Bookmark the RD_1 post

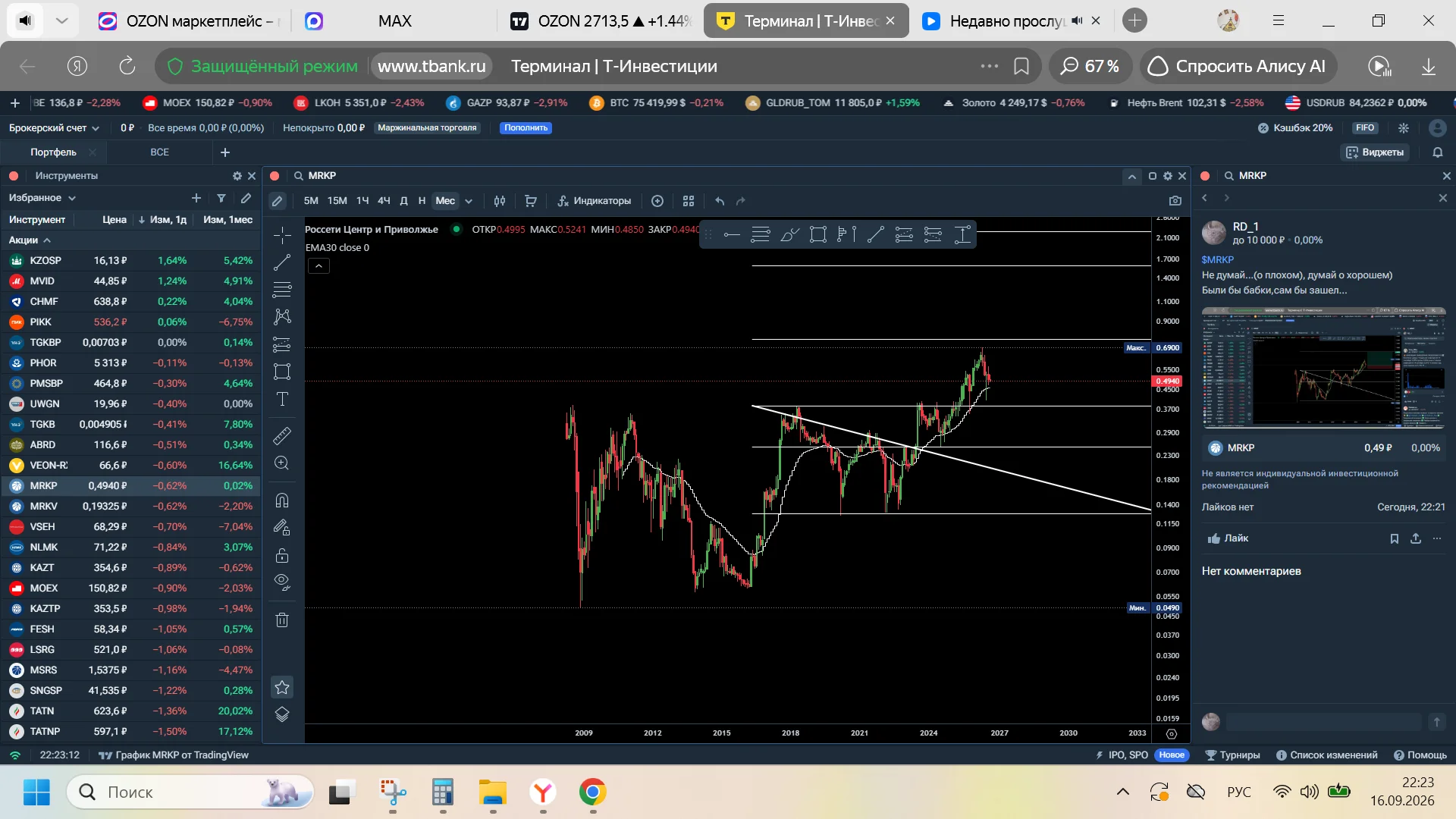coord(1394,538)
